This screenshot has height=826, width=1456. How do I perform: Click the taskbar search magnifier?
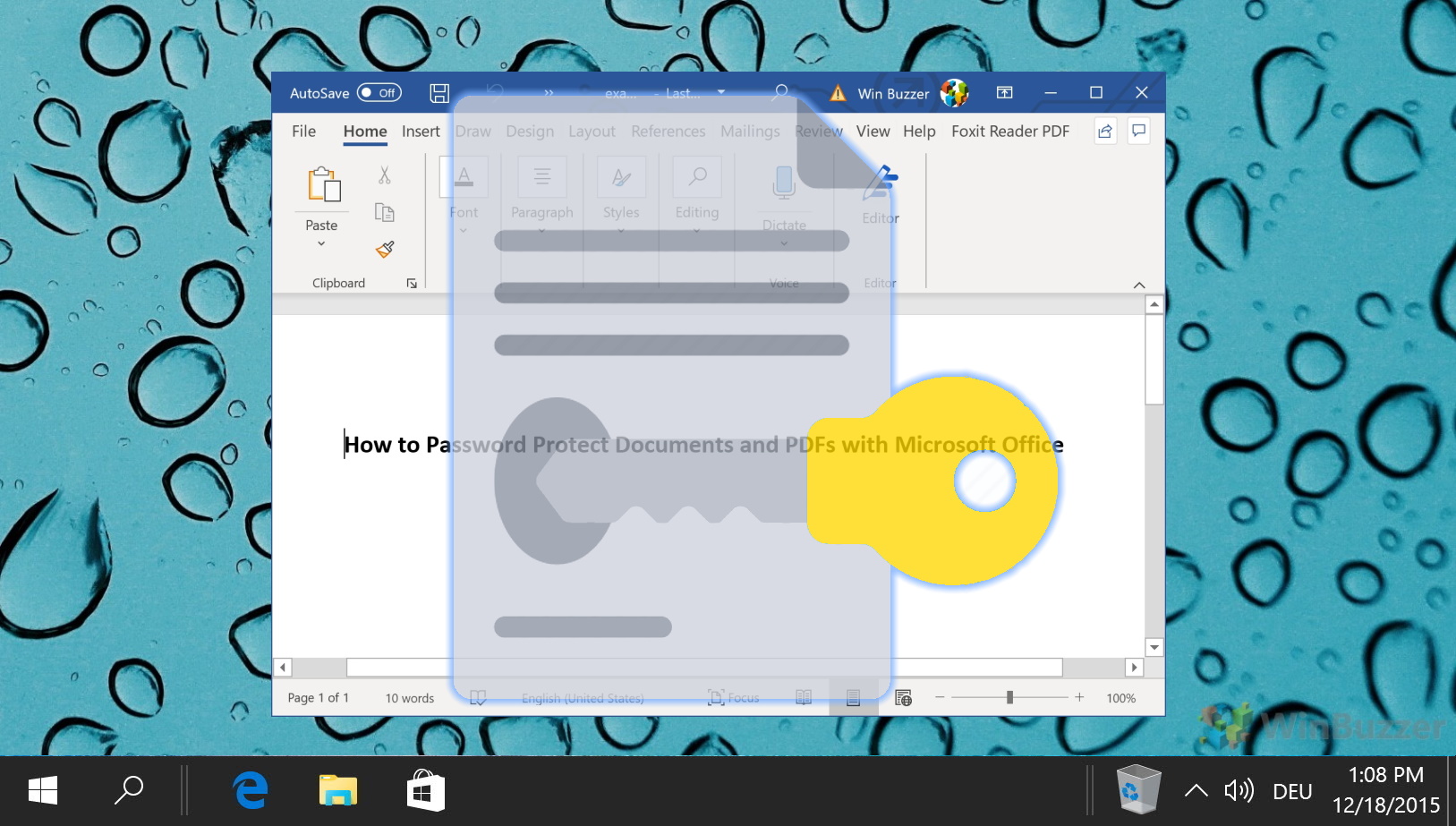[x=129, y=791]
